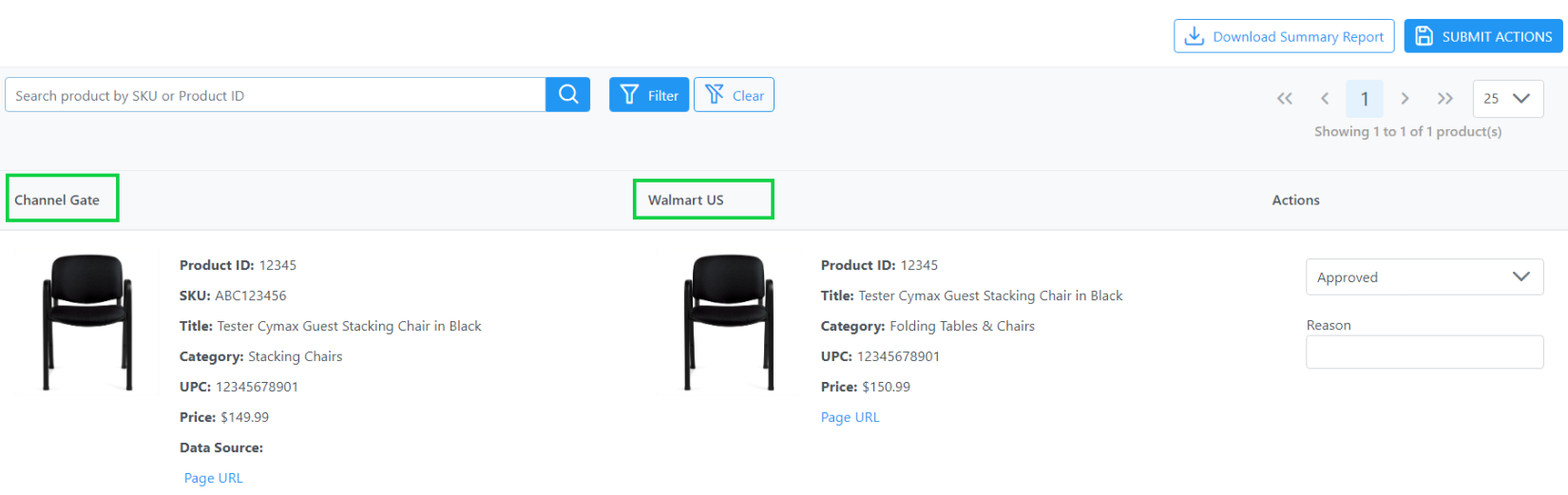Open the Channel Gate product Page URL
This screenshot has height=495, width=1568.
click(214, 478)
